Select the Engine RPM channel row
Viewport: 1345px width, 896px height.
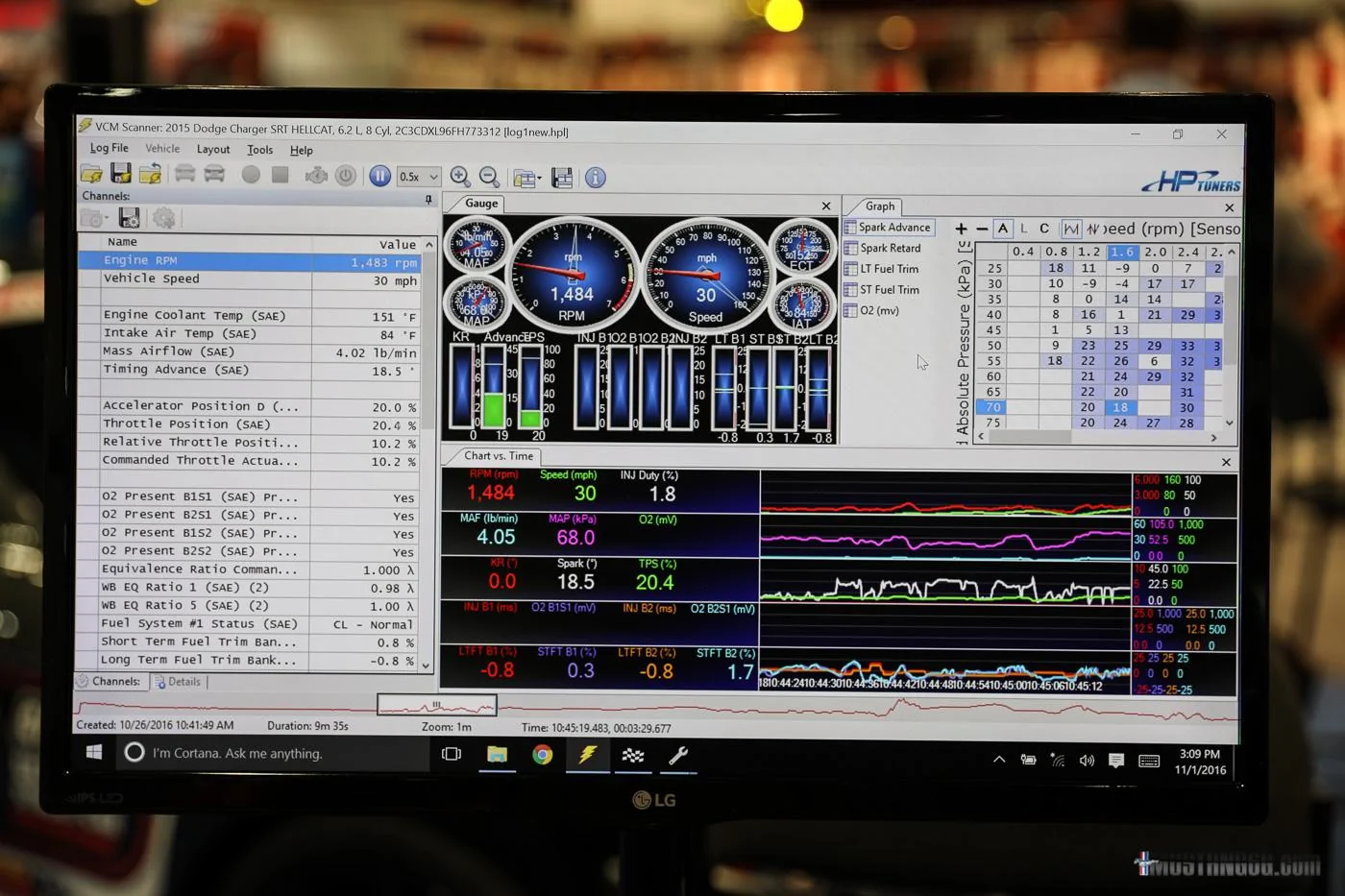[249, 260]
